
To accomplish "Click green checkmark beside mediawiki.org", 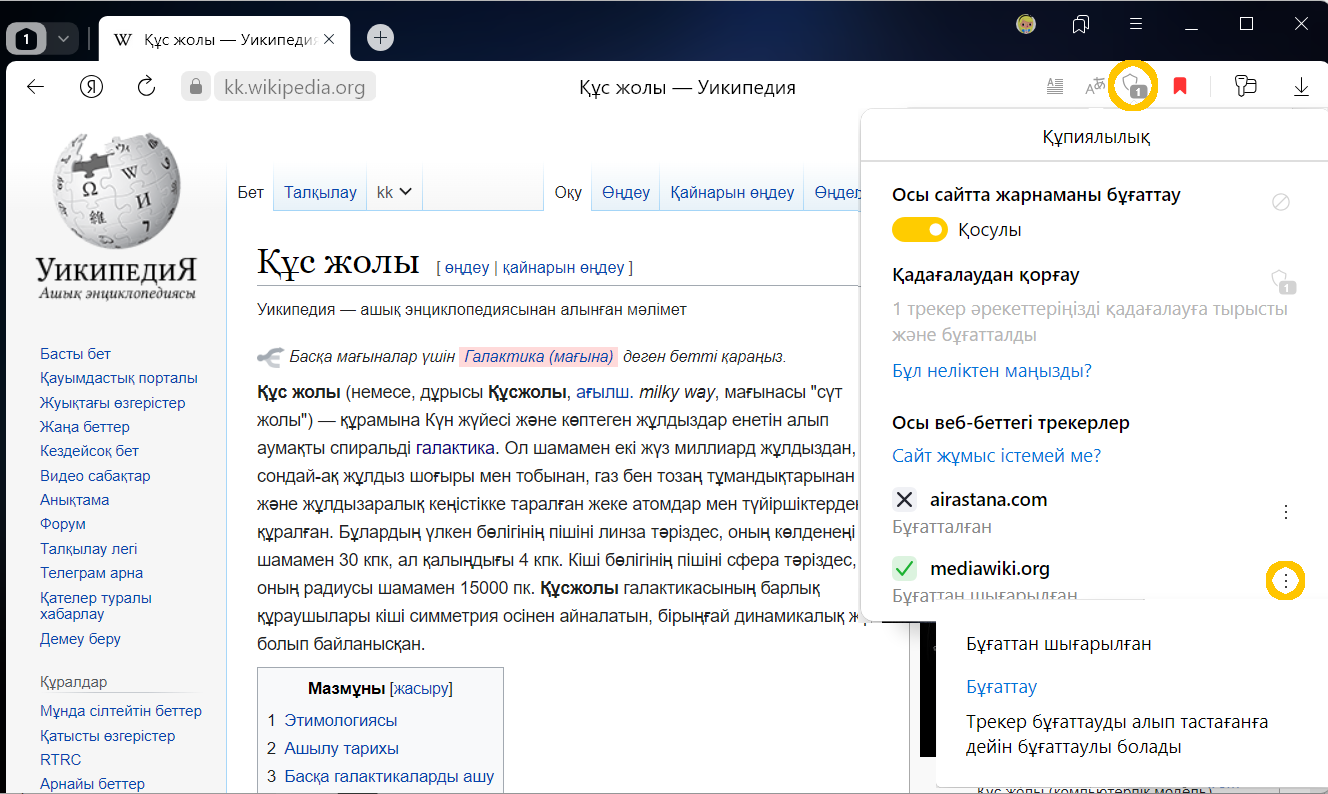I will coord(904,569).
